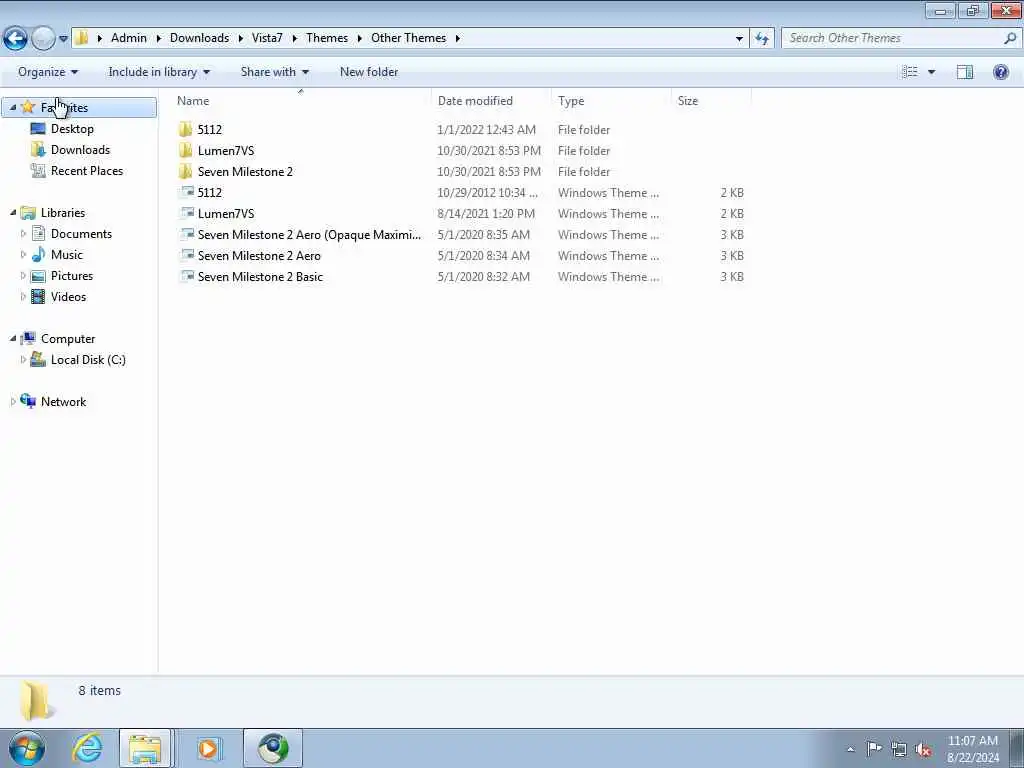Open Recent Places in Favorites
Image resolution: width=1024 pixels, height=768 pixels.
[x=87, y=170]
